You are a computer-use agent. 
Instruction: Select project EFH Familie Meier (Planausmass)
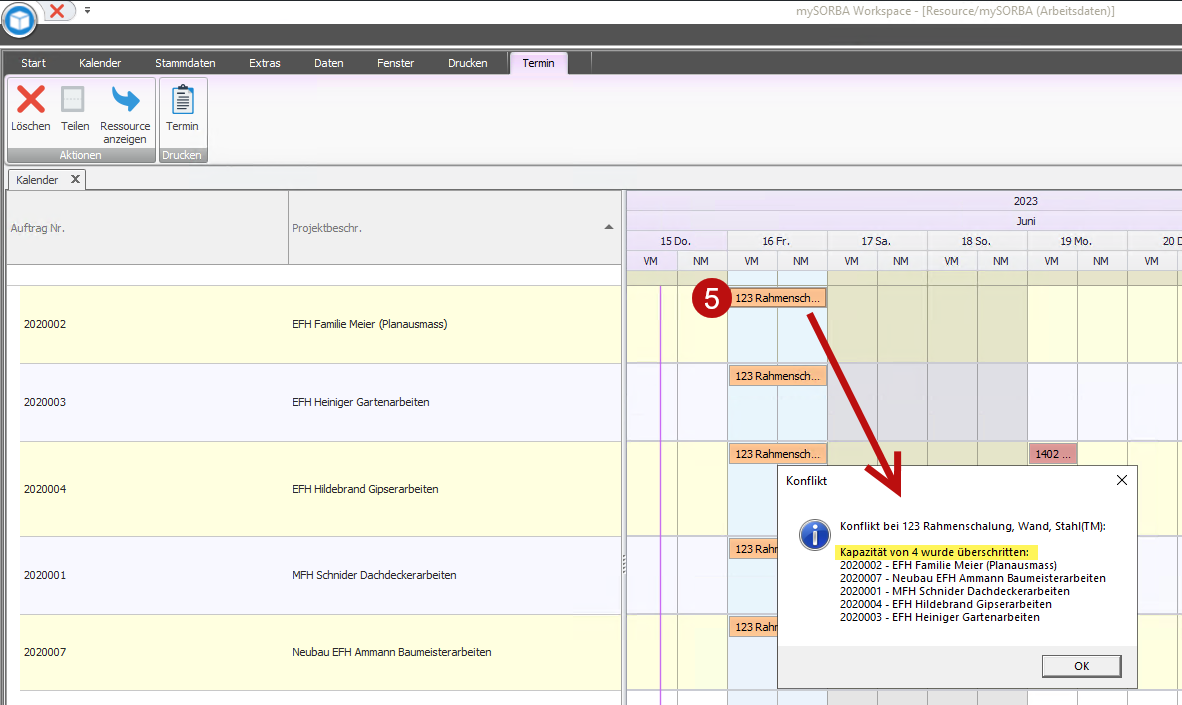pyautogui.click(x=369, y=324)
